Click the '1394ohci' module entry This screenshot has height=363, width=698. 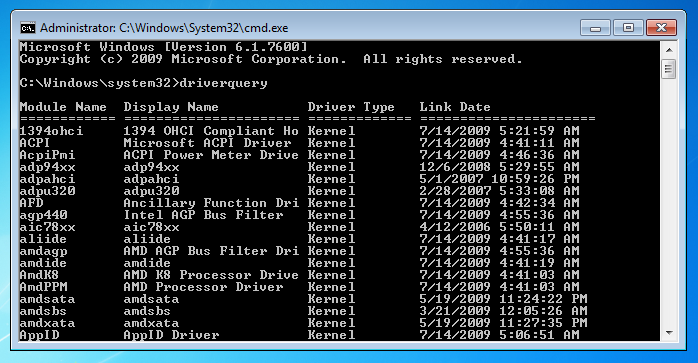point(51,131)
